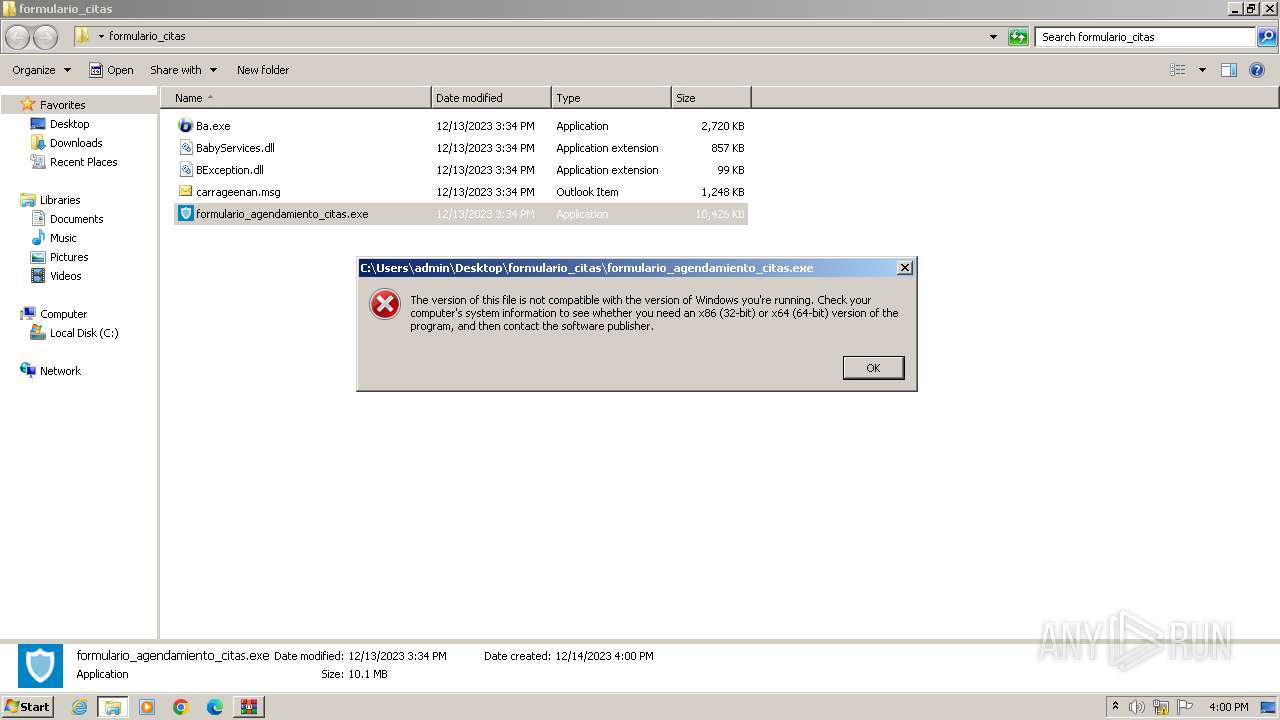
Task: Click the taskbar clock 4:00 PM
Action: [x=1228, y=707]
